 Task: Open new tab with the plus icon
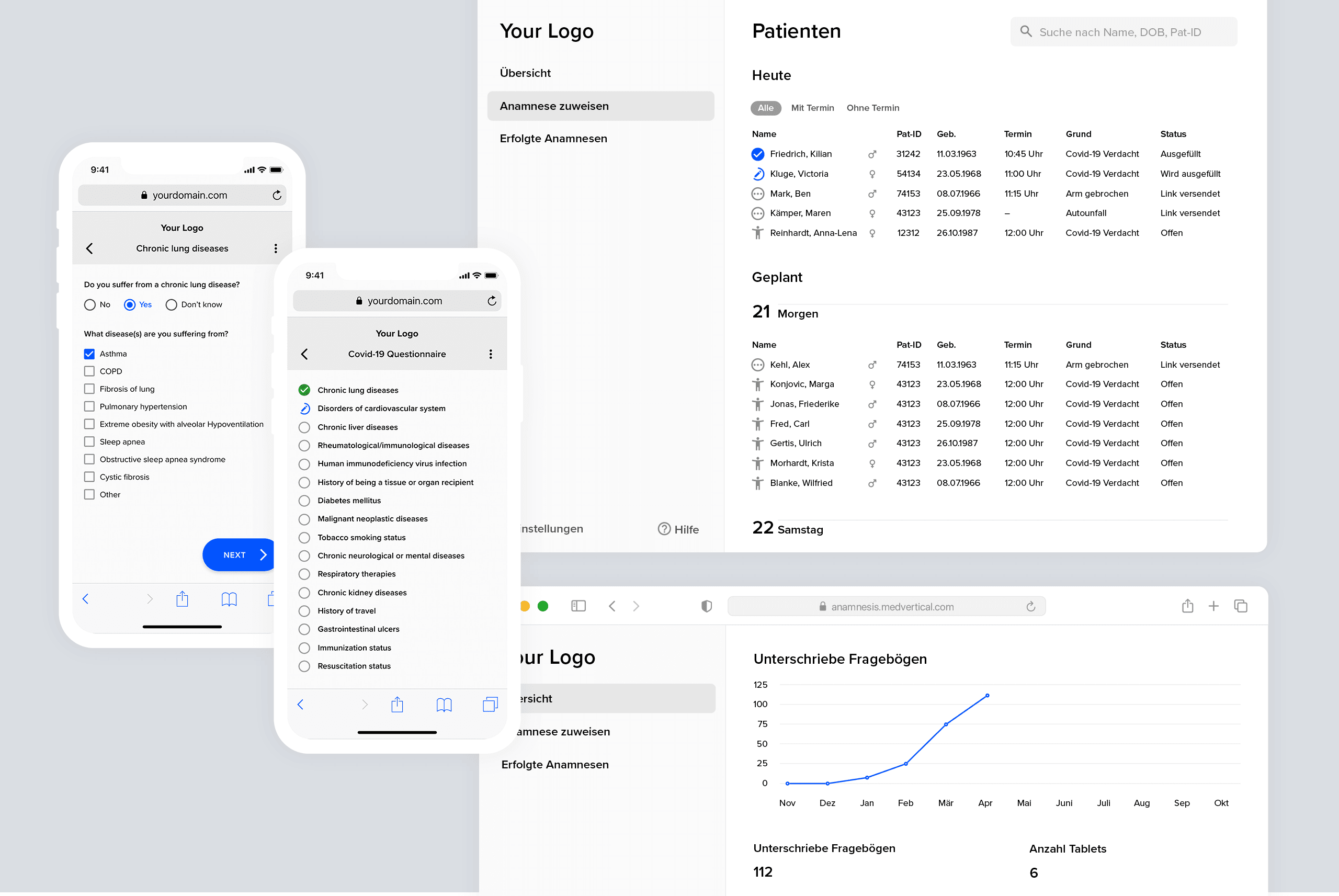coord(1213,606)
